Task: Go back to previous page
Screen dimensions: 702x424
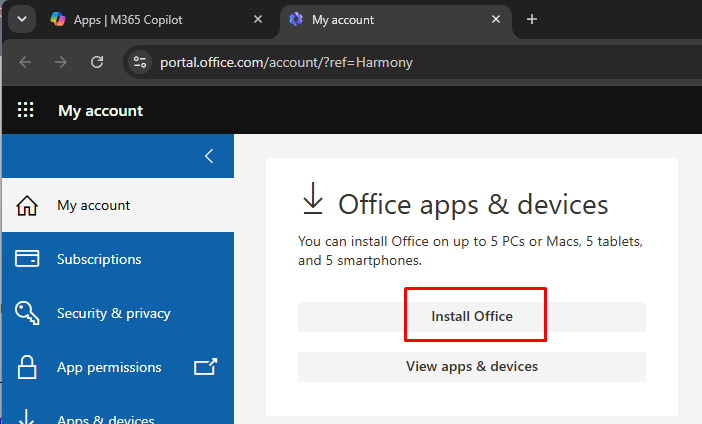Action: 25,62
